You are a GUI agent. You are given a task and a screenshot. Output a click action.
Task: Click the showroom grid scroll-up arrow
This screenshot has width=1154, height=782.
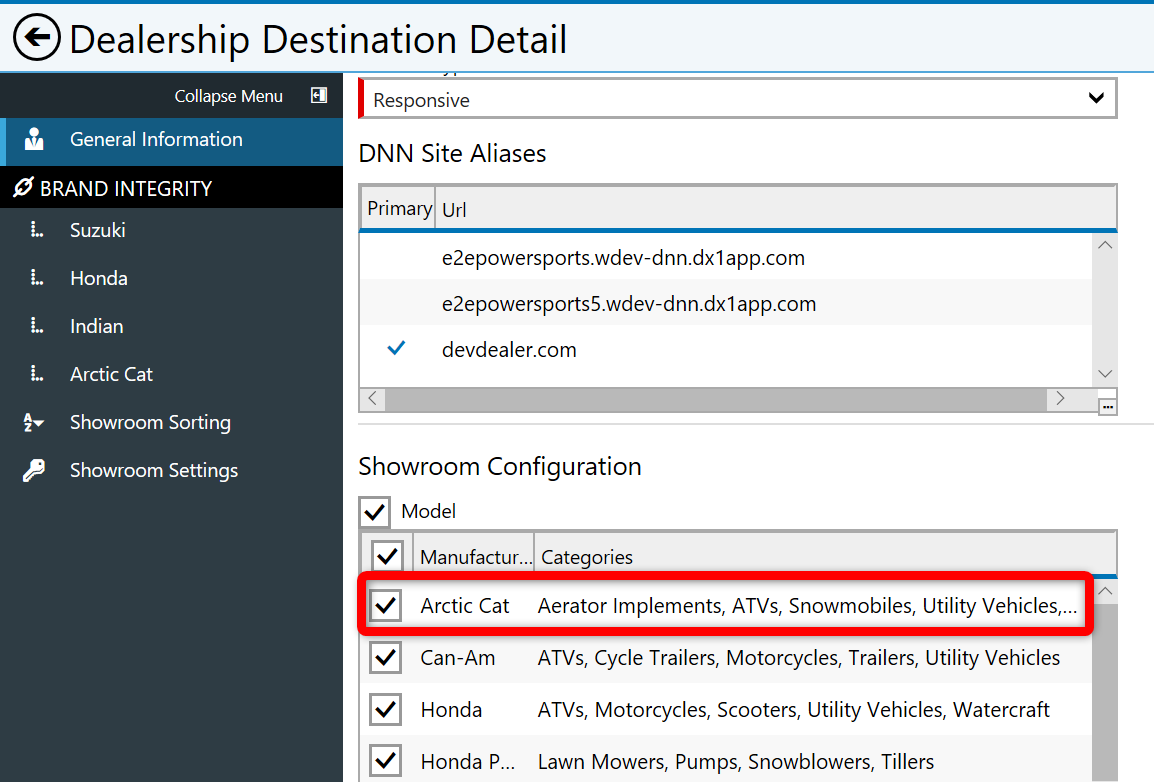(1105, 591)
